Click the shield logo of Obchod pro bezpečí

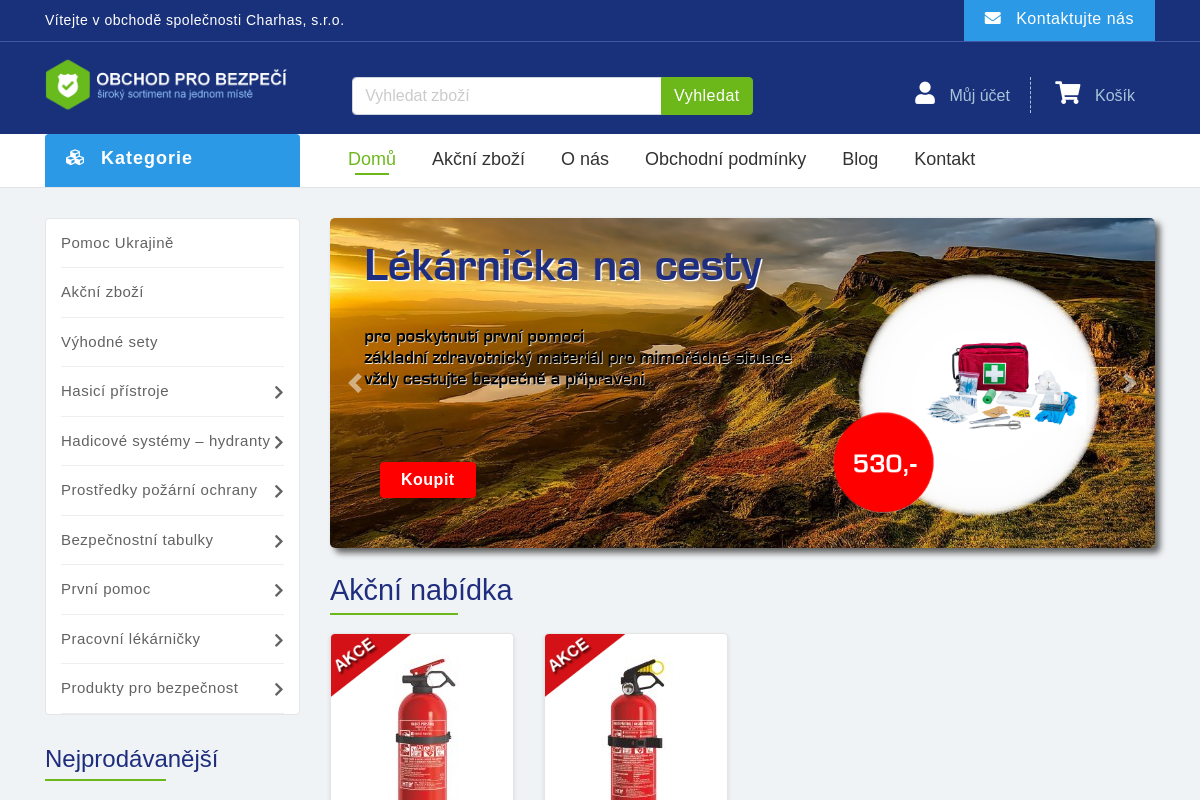tap(66, 85)
